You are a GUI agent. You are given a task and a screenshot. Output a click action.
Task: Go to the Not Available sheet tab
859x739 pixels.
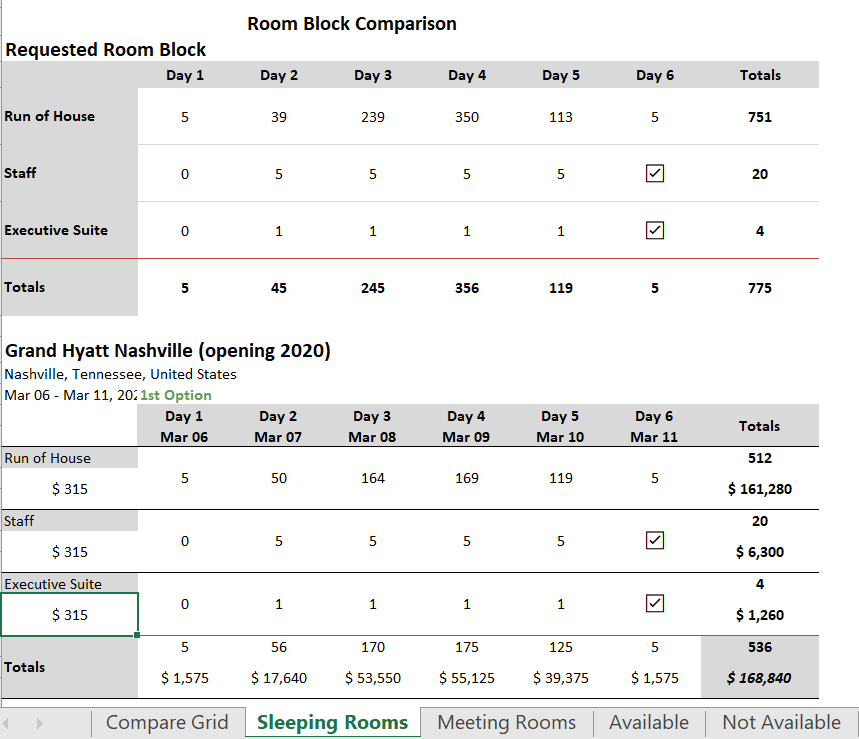(781, 722)
